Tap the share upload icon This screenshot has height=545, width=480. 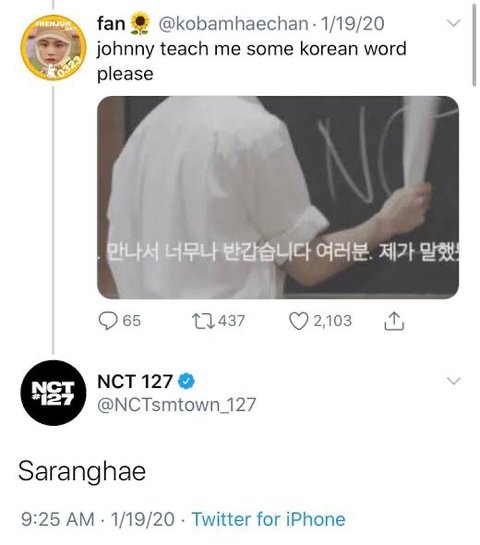tap(394, 320)
